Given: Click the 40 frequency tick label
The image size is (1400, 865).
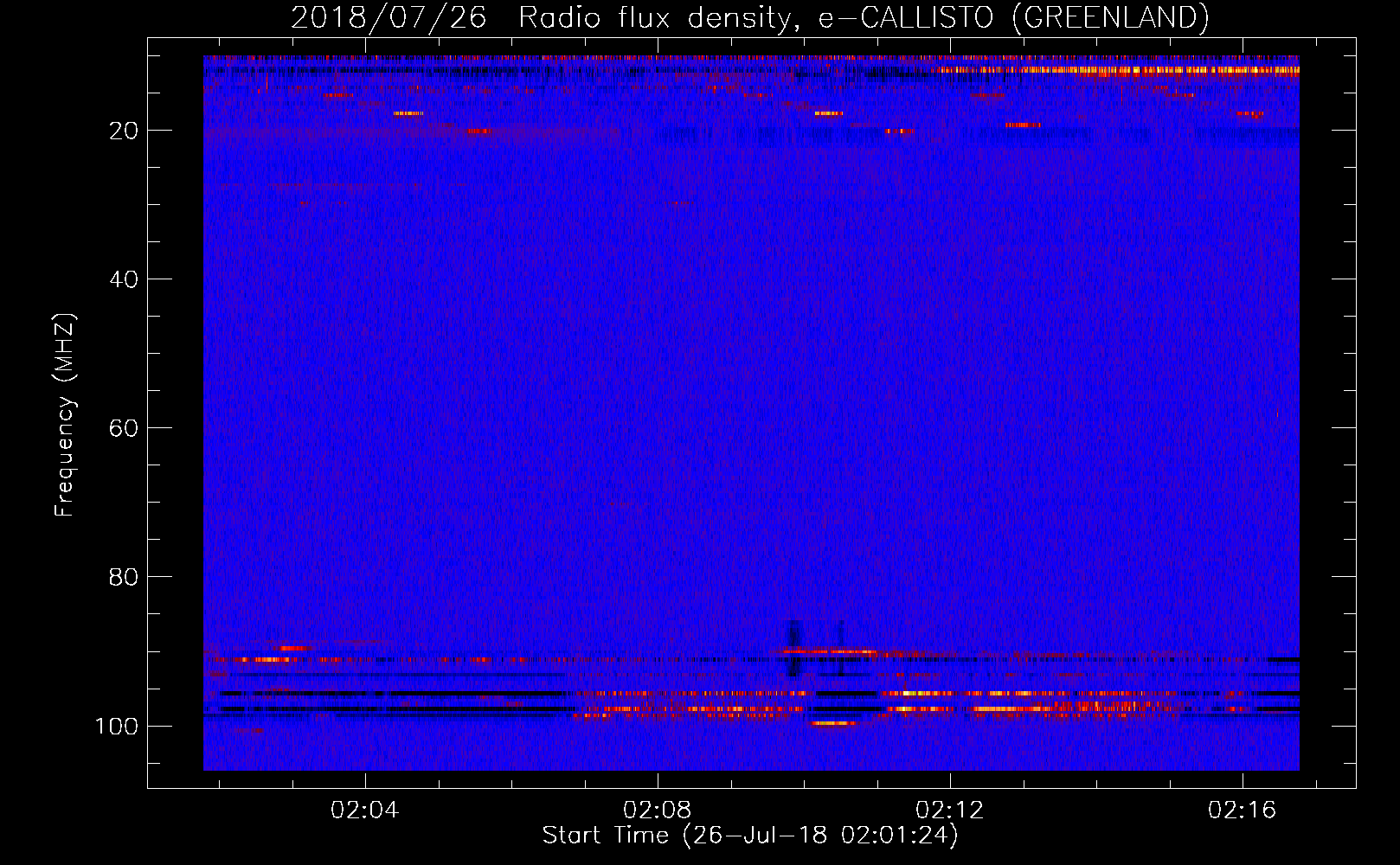Looking at the screenshot, I should coord(125,279).
